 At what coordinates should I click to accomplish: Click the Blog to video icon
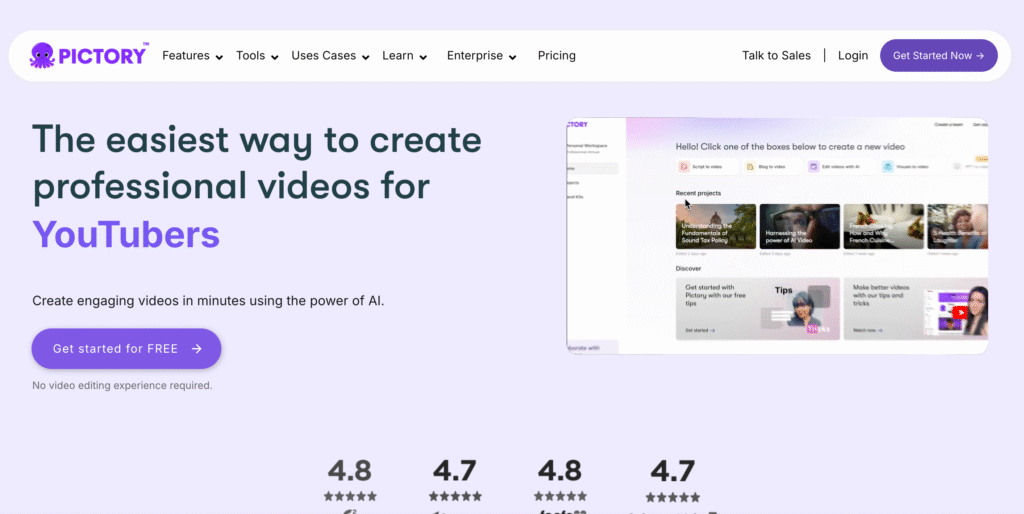coord(750,167)
